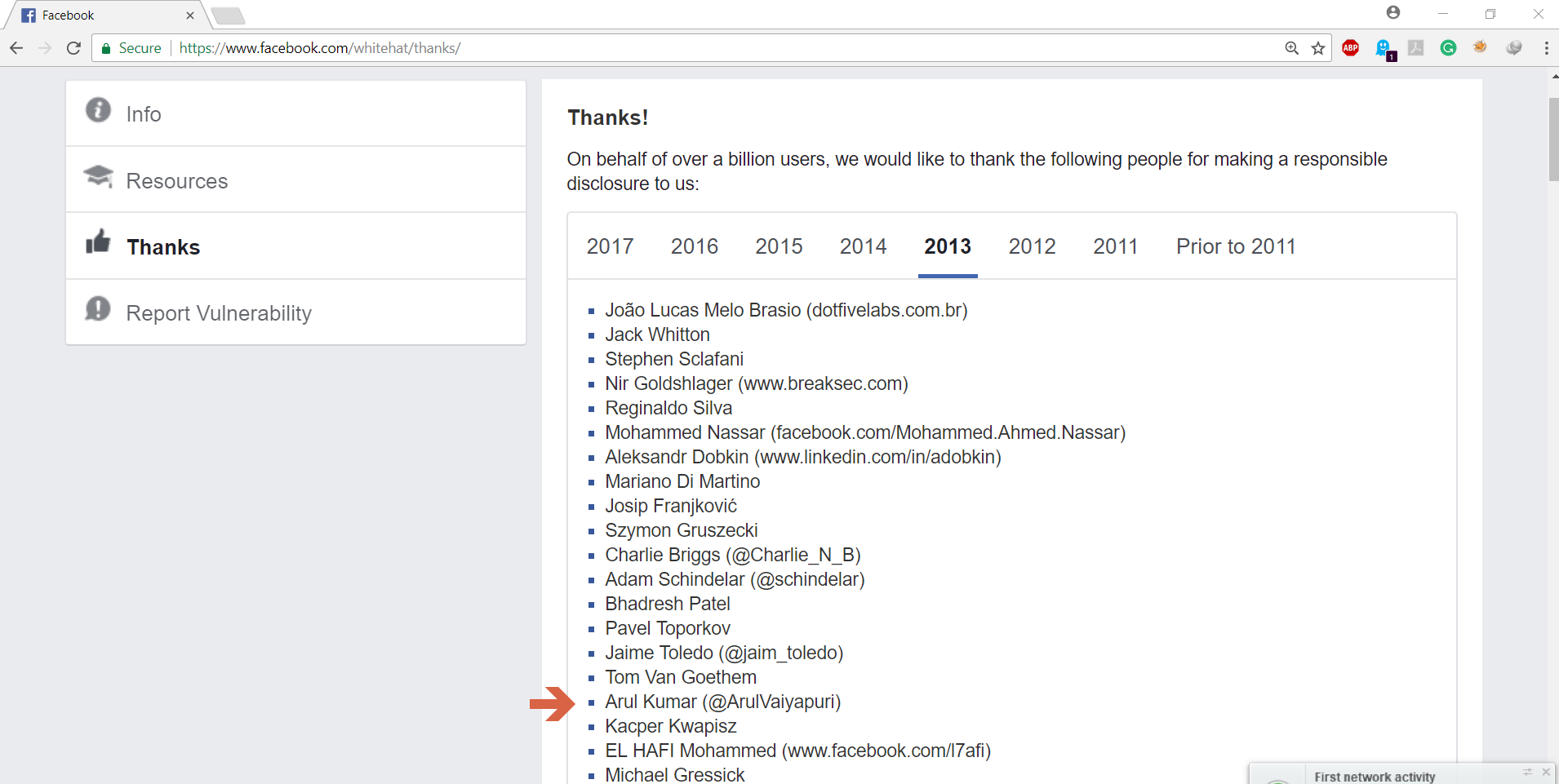The image size is (1559, 784).
Task: Switch to the 2017 tab
Action: 610,246
